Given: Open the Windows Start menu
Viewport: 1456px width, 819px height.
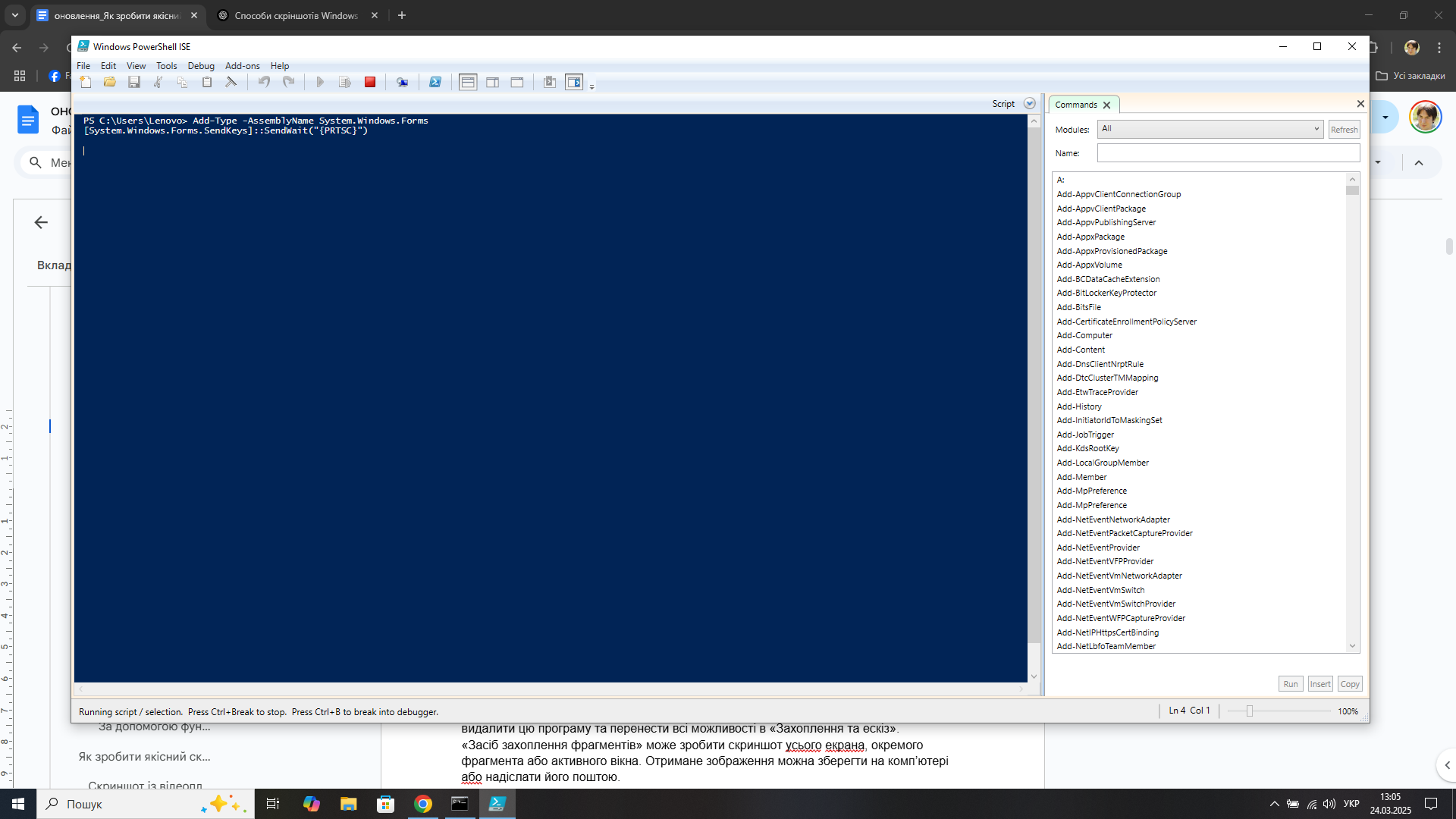Looking at the screenshot, I should (x=18, y=804).
